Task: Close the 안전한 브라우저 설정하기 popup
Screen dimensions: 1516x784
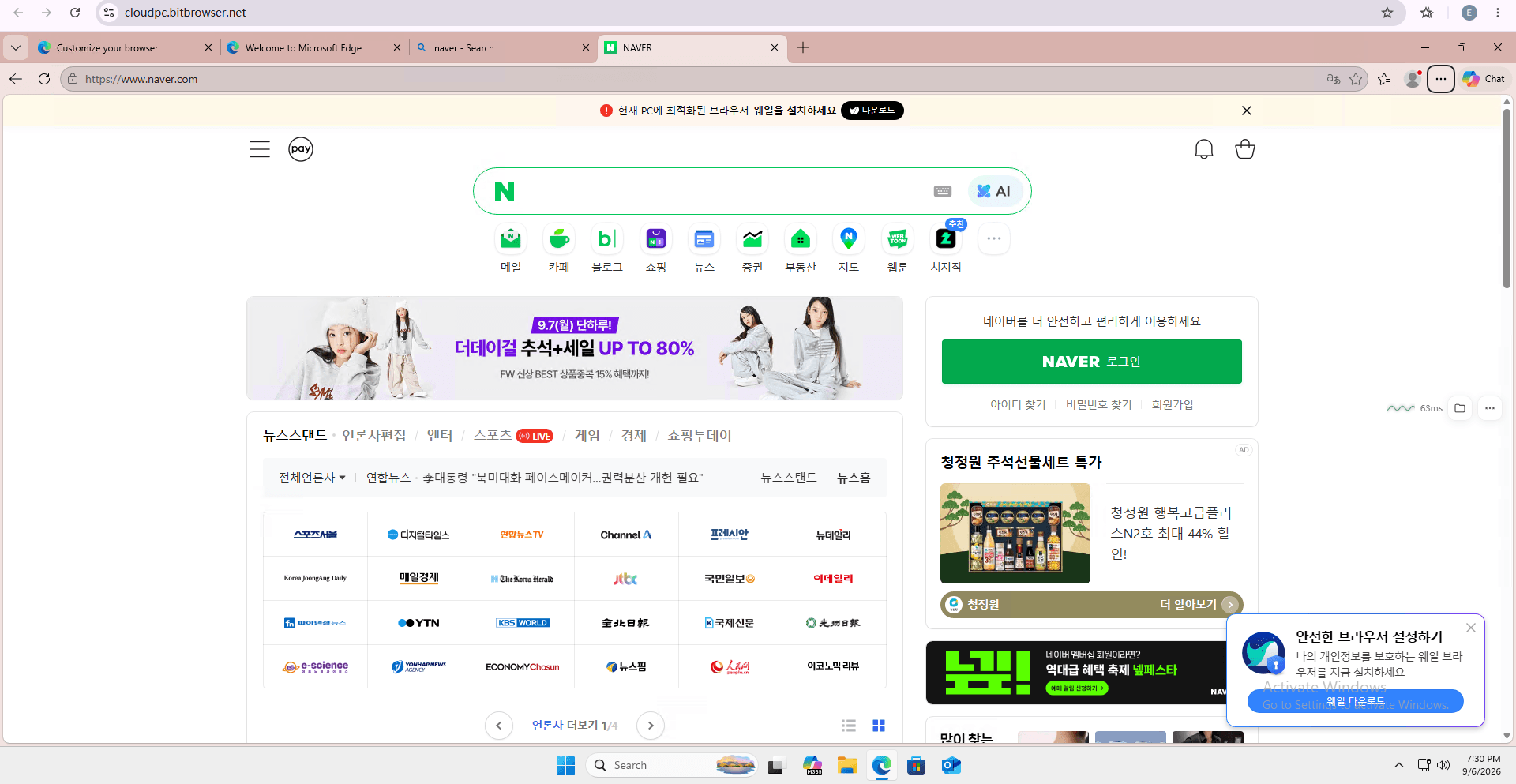Action: click(1471, 628)
